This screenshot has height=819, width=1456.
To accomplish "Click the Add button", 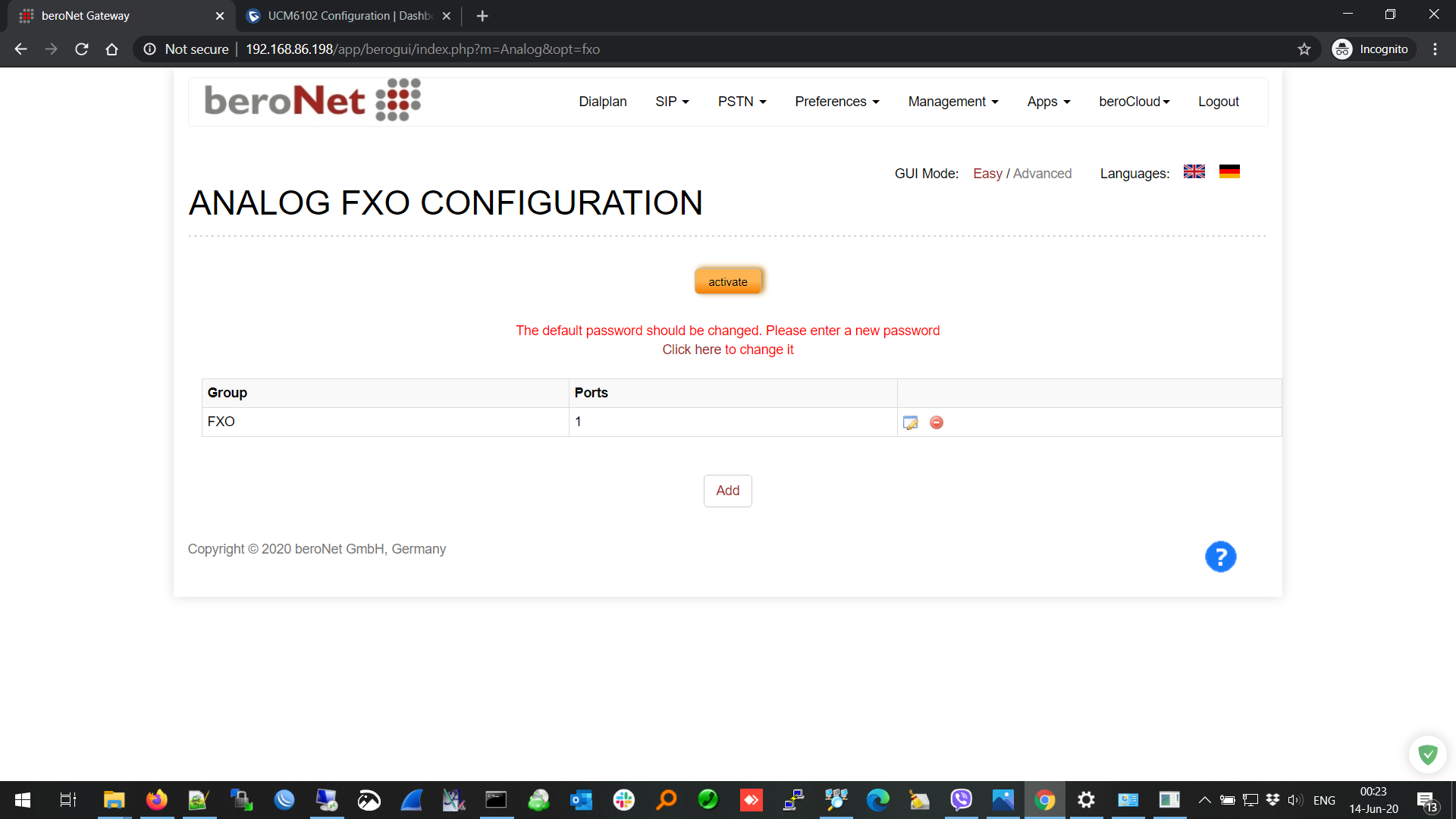I will point(727,491).
